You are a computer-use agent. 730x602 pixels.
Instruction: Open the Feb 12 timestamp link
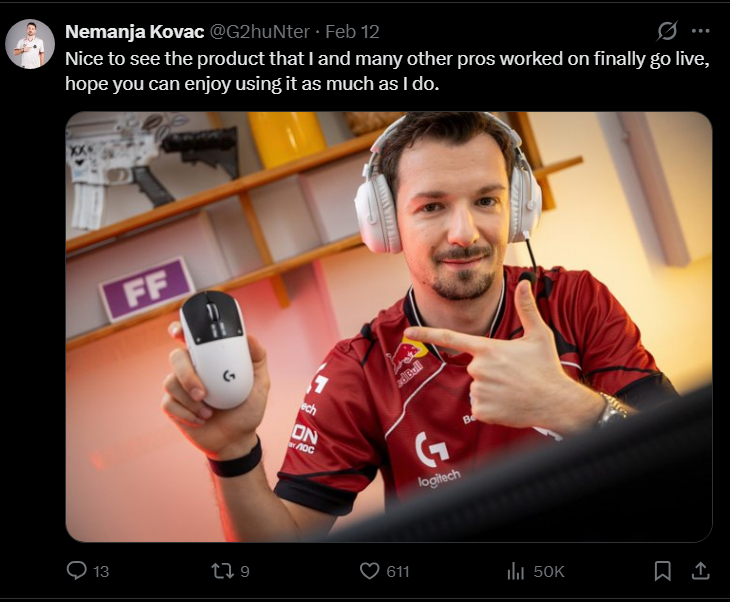tap(352, 32)
